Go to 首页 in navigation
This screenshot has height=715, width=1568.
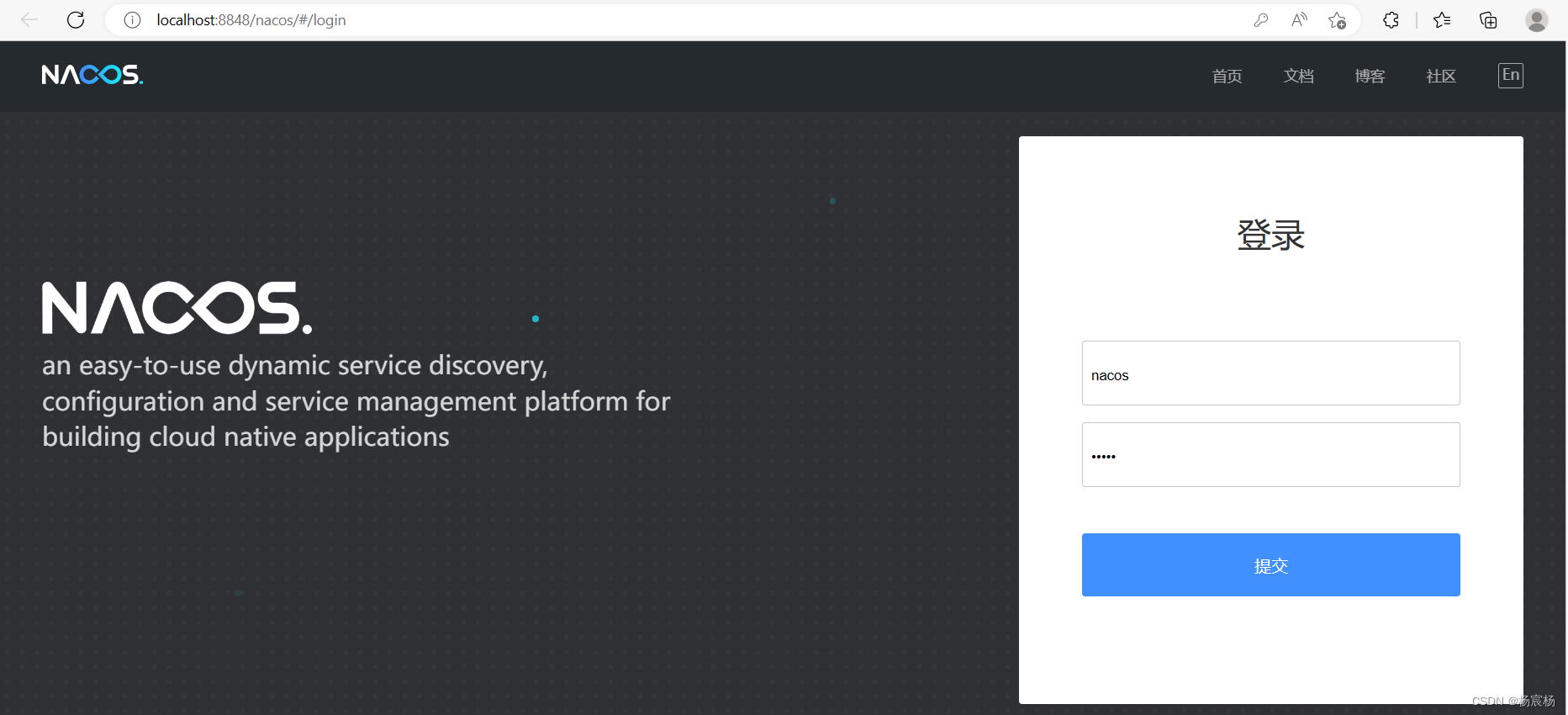point(1227,77)
